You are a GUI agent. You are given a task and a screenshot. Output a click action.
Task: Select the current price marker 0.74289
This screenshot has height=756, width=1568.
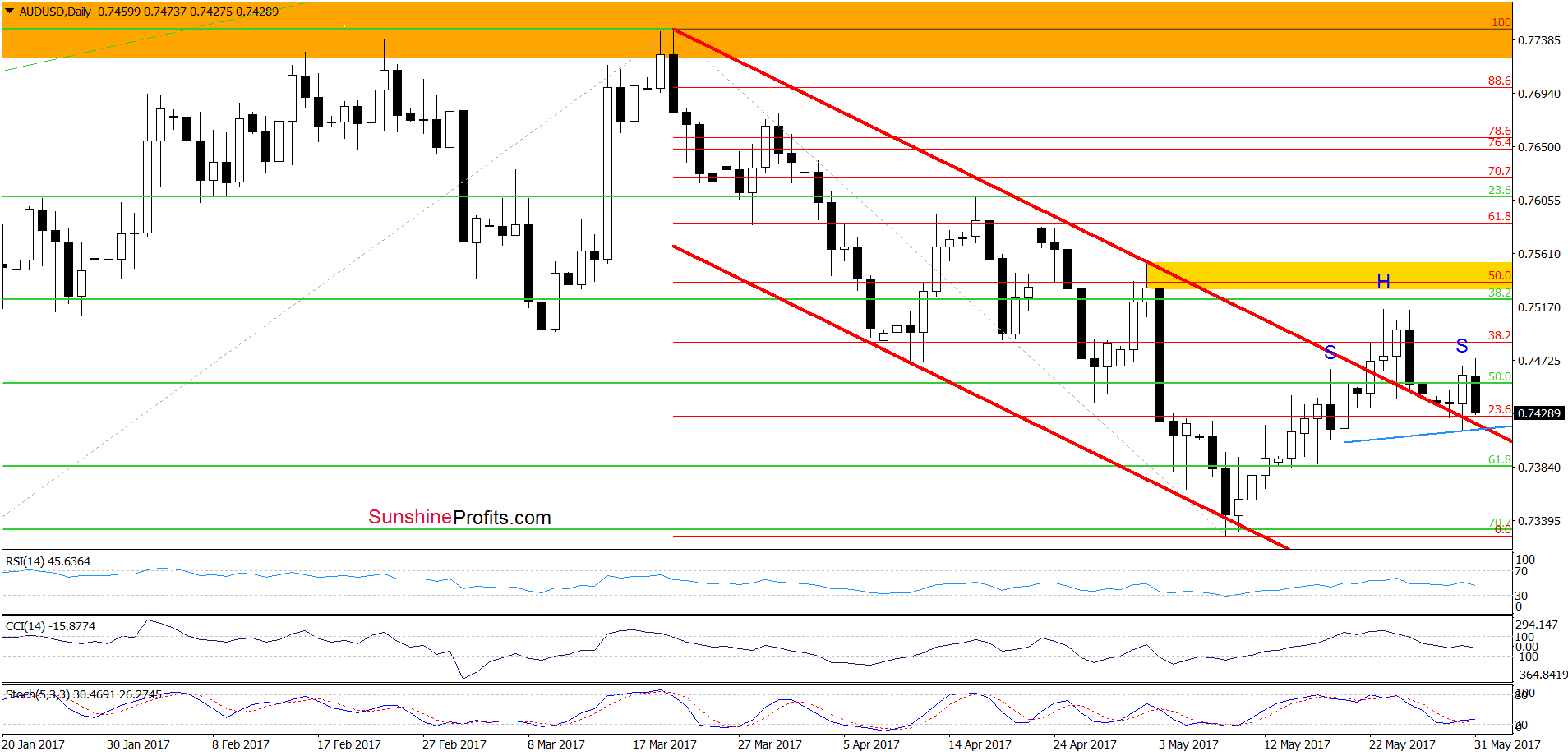coord(1538,413)
